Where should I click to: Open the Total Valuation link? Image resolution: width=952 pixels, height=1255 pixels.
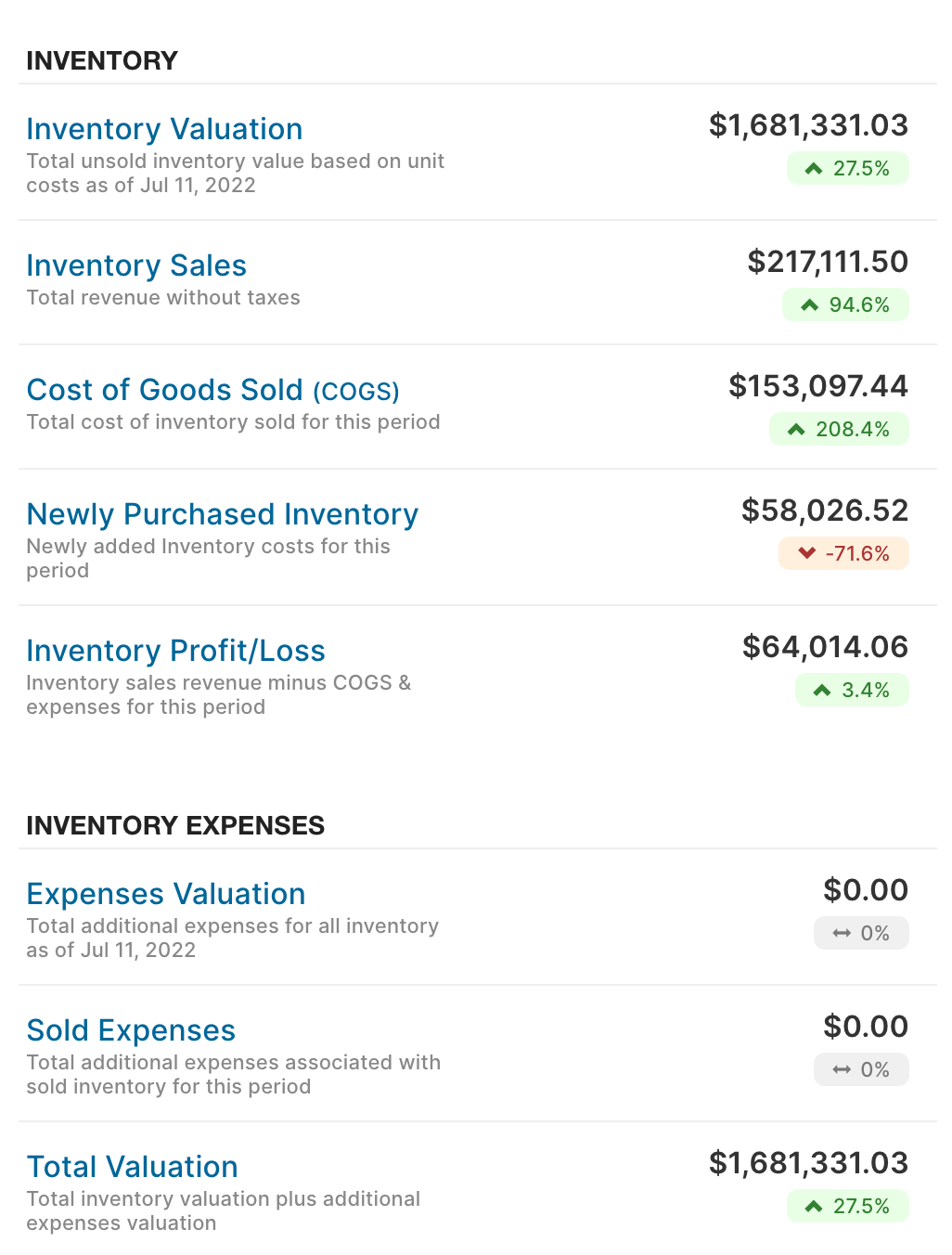(x=132, y=1167)
